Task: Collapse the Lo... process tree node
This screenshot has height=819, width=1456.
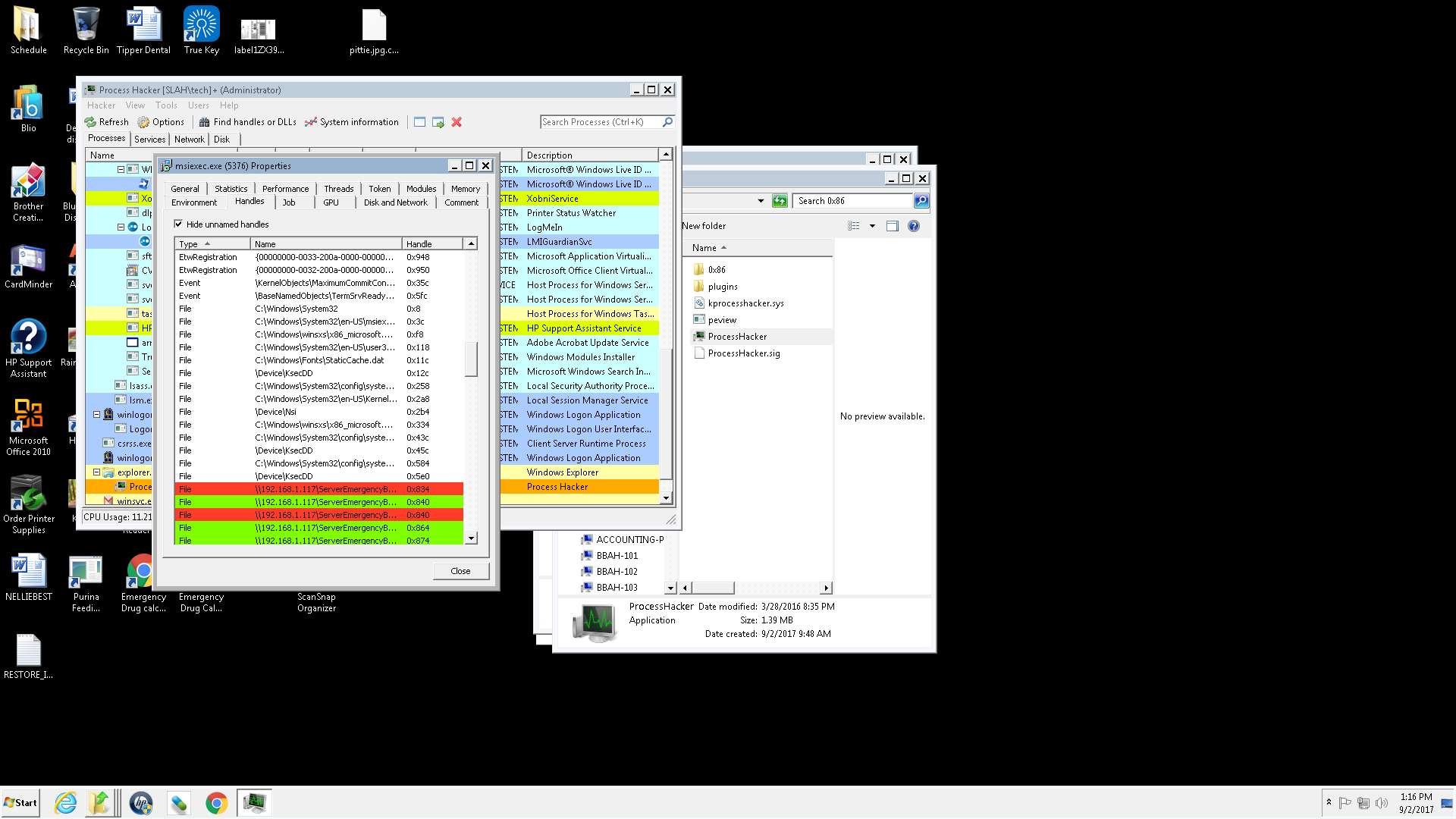Action: click(121, 227)
